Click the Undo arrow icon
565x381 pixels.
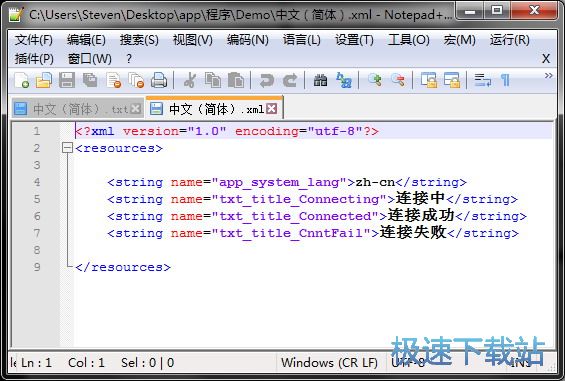pos(267,80)
